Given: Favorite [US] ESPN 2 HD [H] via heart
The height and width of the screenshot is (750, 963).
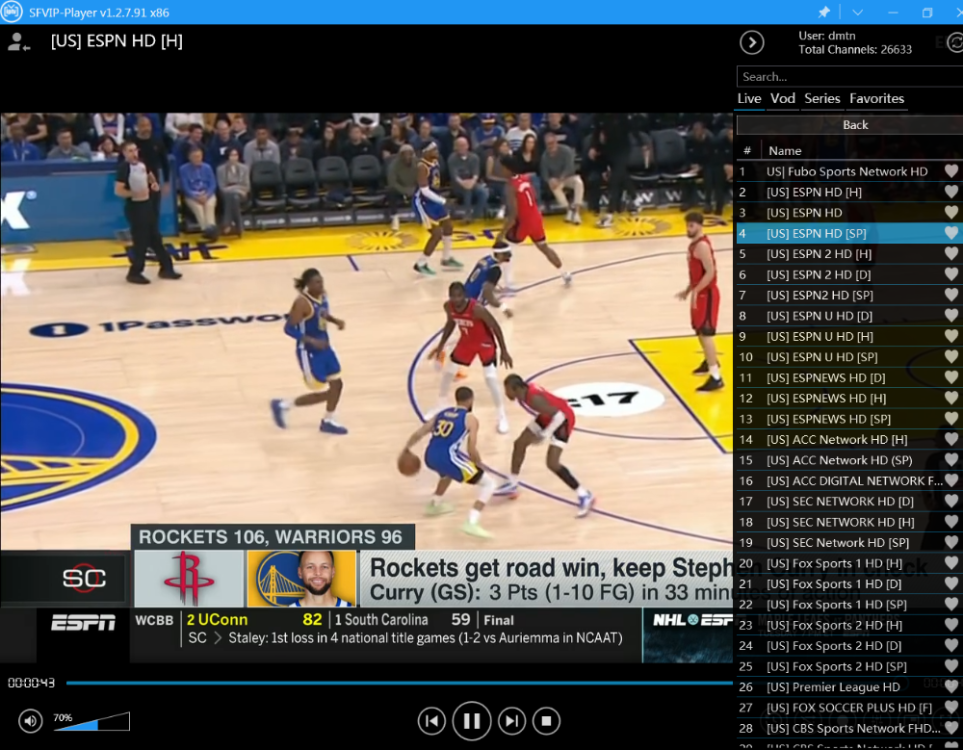Looking at the screenshot, I should coord(951,254).
